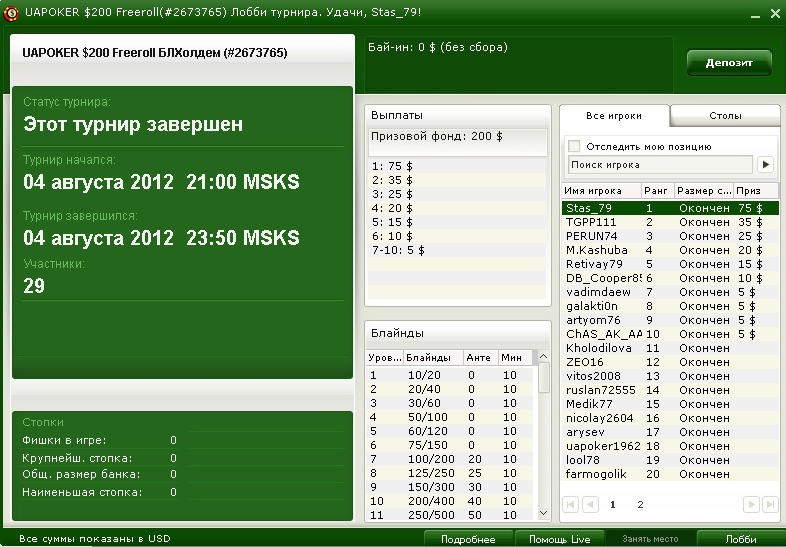Screen dimensions: 786x547
Task: Sort by 'Имя игрока' column header
Action: tap(602, 191)
